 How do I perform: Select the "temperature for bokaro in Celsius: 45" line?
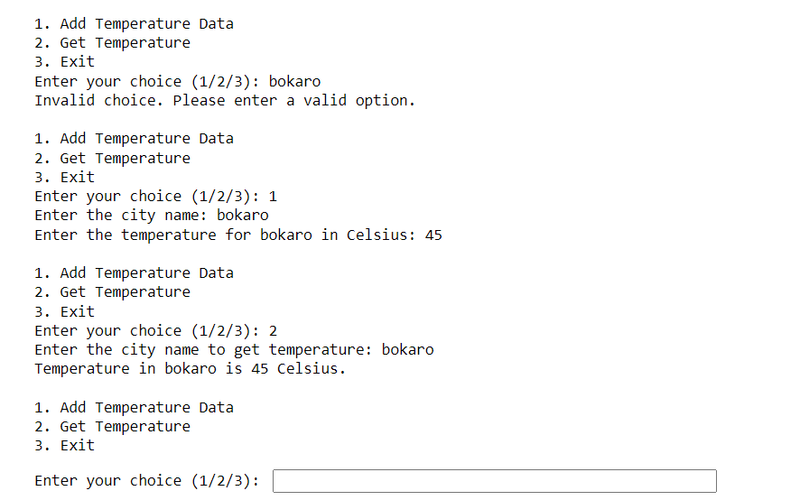coord(238,235)
